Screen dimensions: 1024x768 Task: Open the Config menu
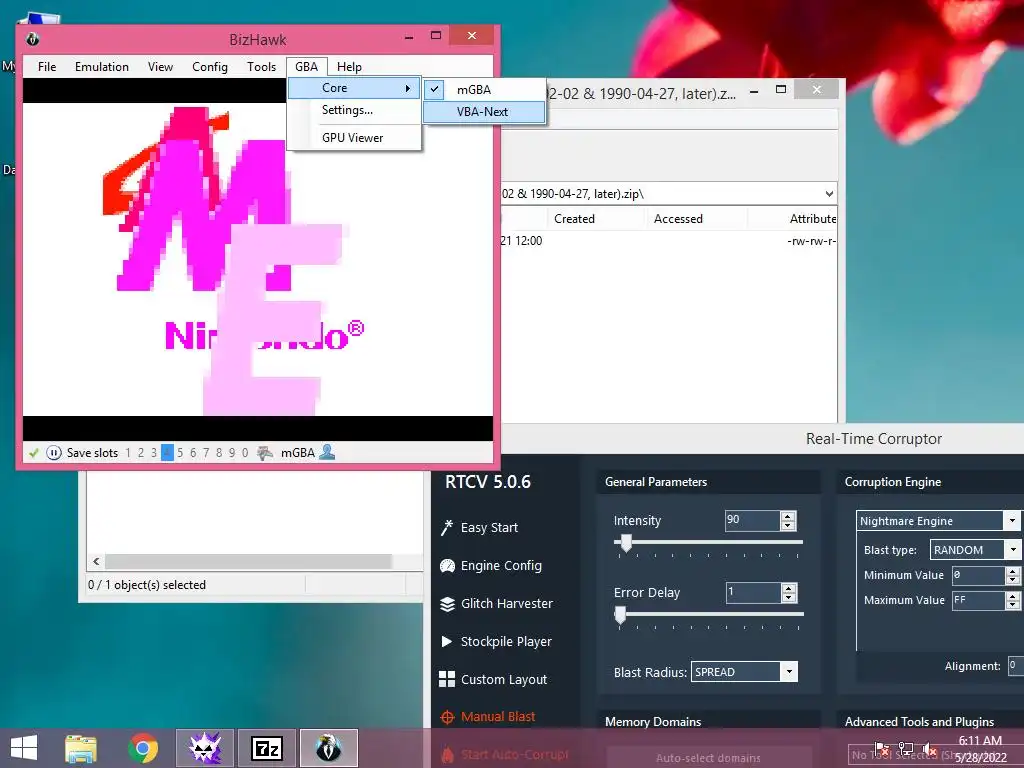click(210, 67)
